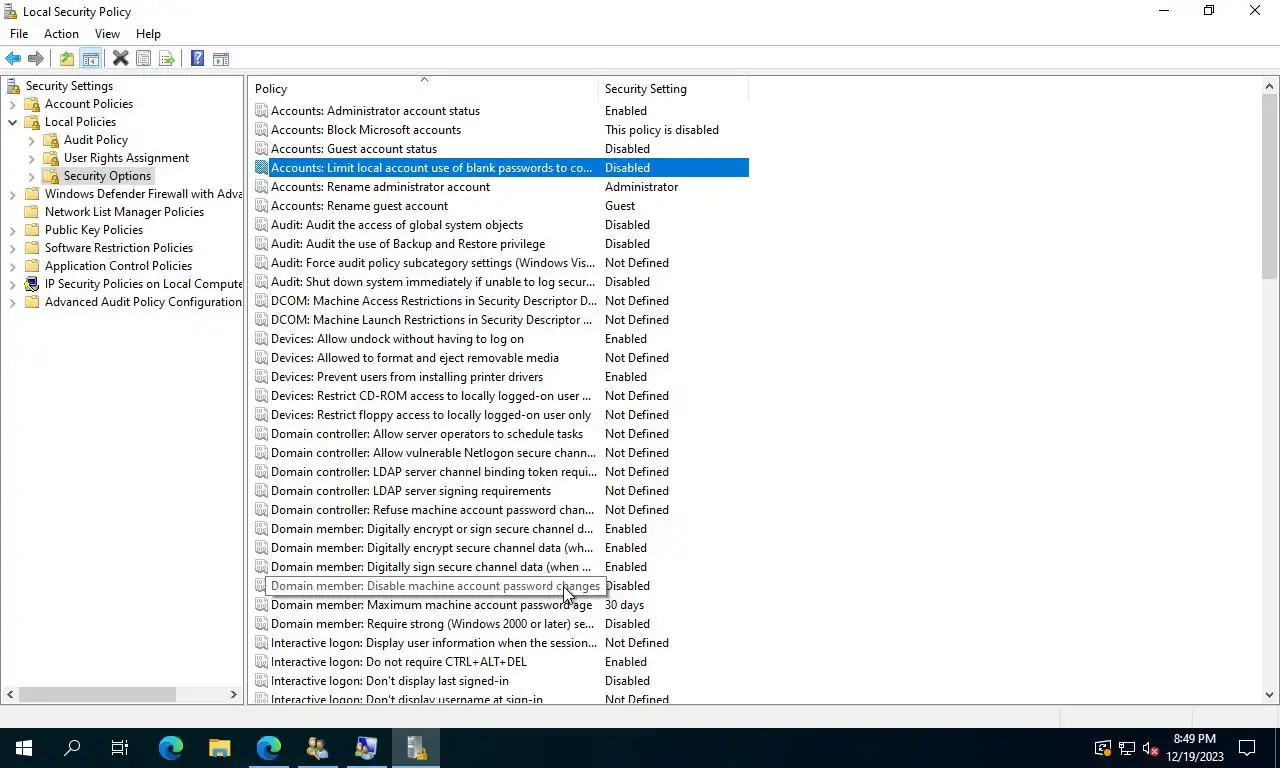Expand the User Rights Assignment arrow
The width and height of the screenshot is (1280, 768).
(31, 158)
